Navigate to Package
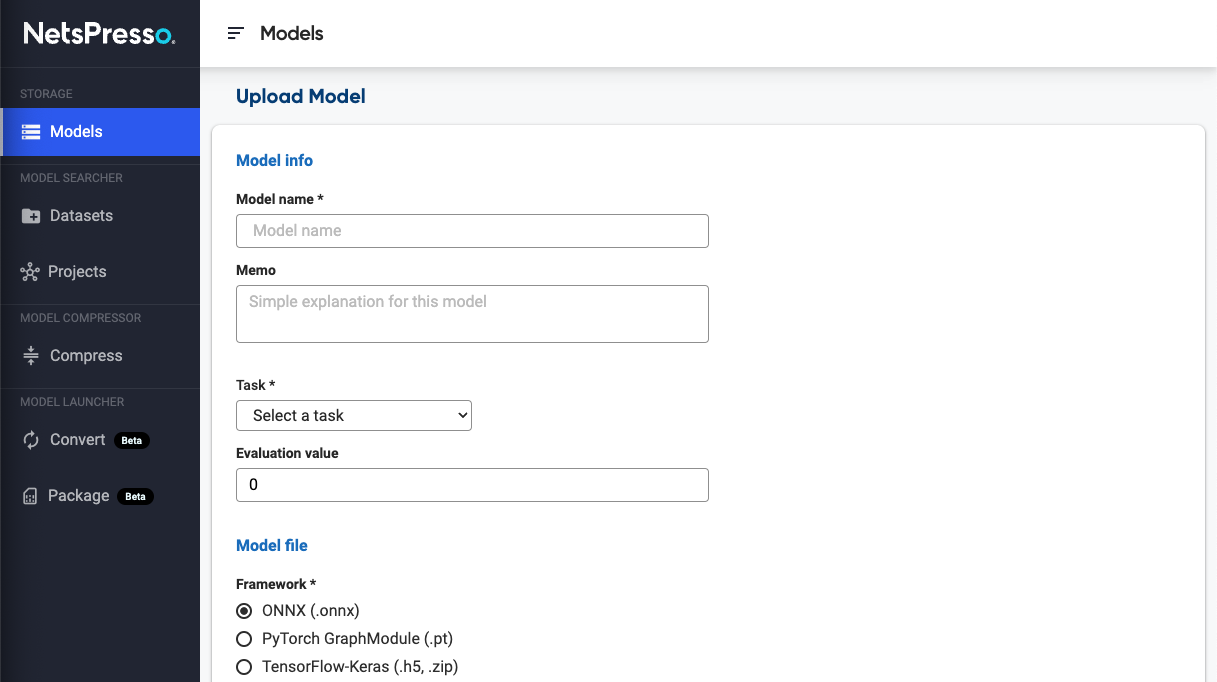The width and height of the screenshot is (1217, 682). [x=100, y=496]
